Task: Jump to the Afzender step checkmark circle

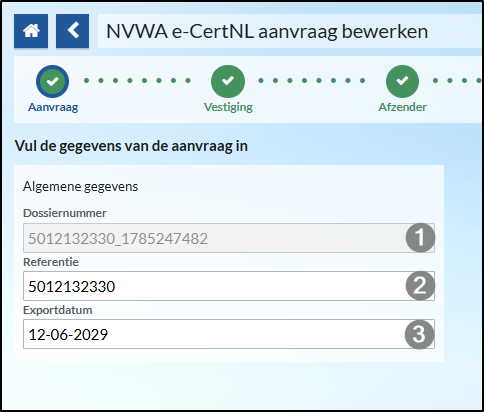Action: (x=402, y=81)
